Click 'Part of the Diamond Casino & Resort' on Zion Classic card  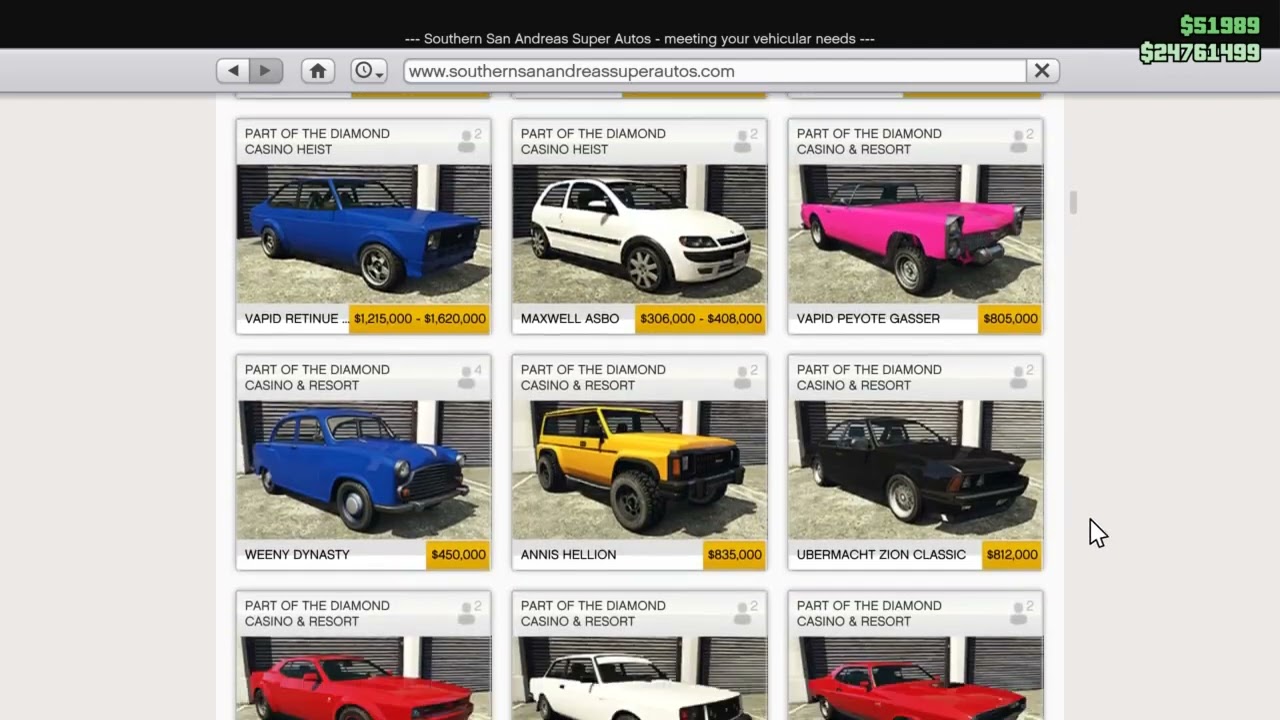point(869,377)
